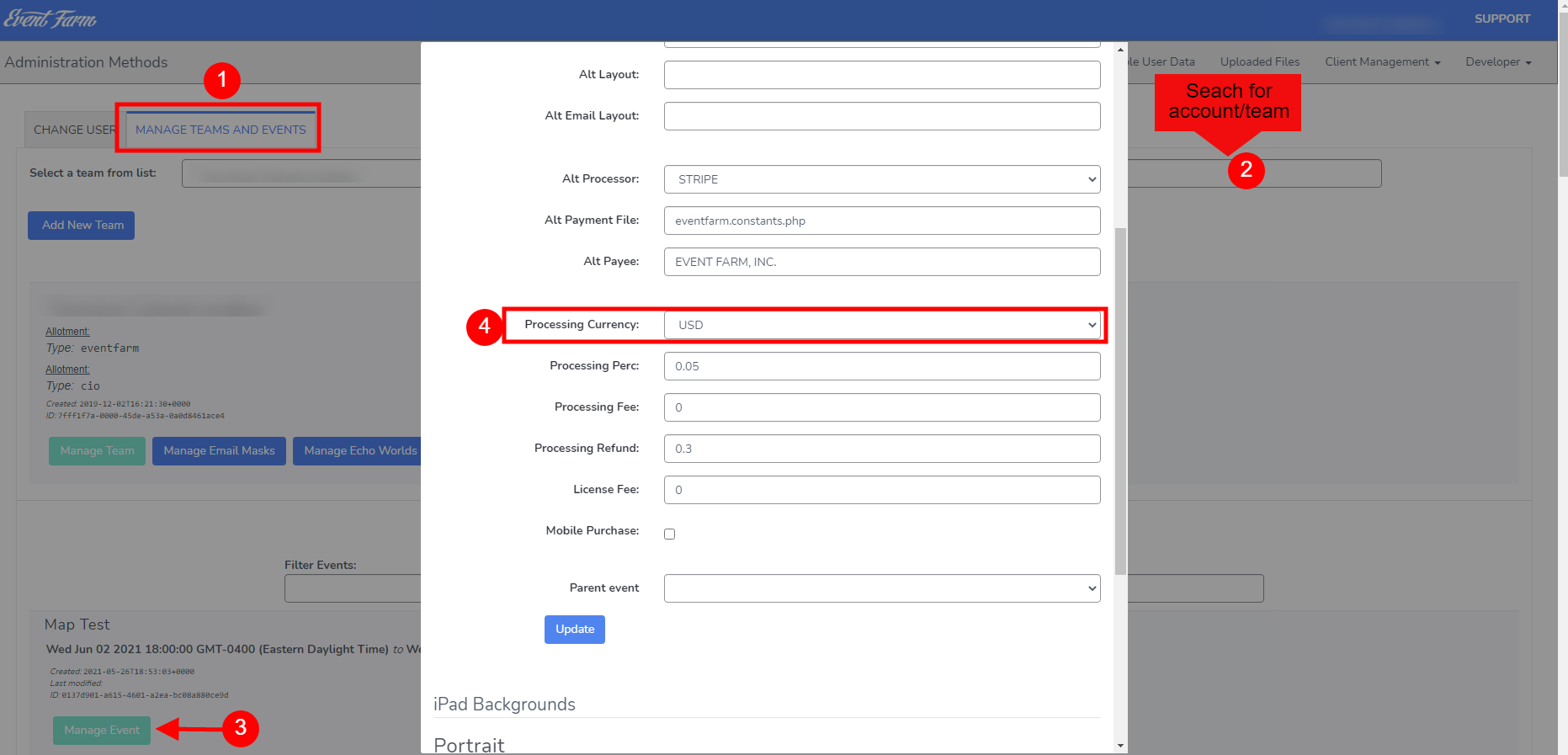Click the modal vertical scrollbar thumb
Viewport: 1568px width, 755px height.
1120,401
